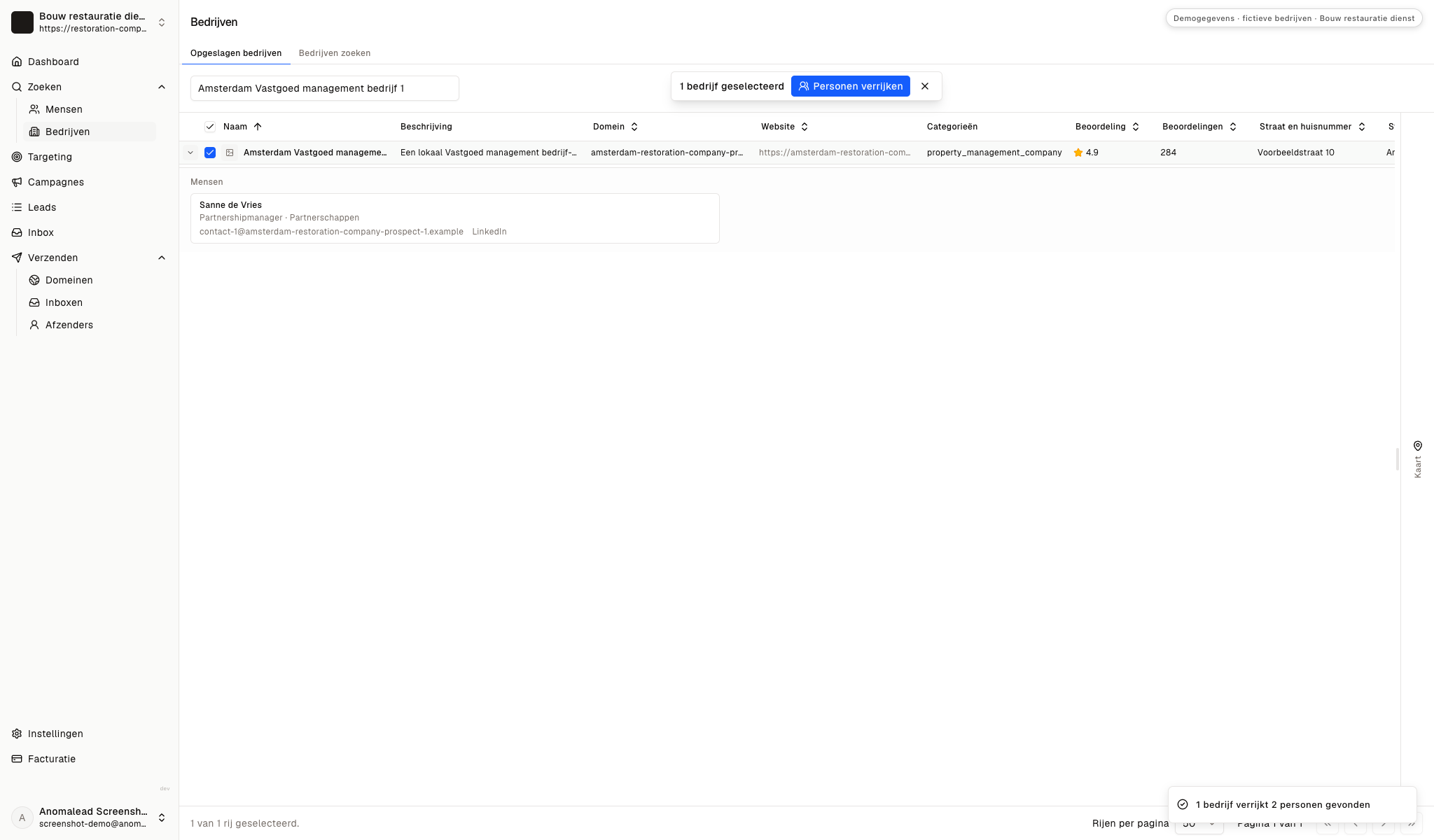Collapse the Verzenden sidebar section
The width and height of the screenshot is (1434, 840).
click(162, 258)
